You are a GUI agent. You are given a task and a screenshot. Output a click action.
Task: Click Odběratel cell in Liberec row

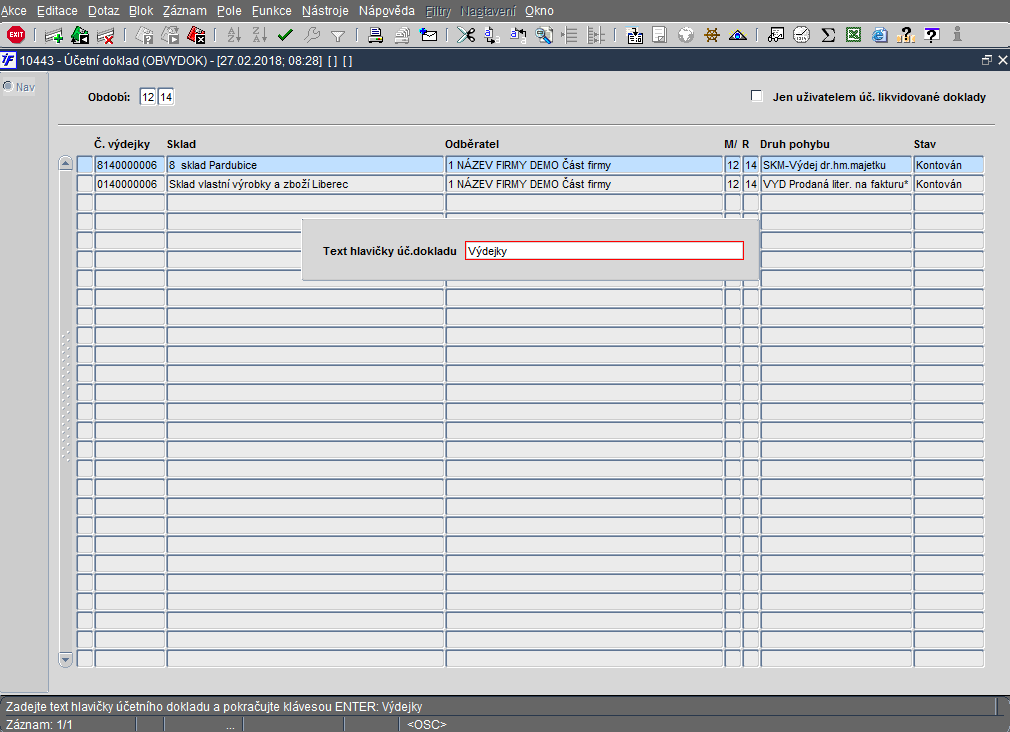click(584, 184)
